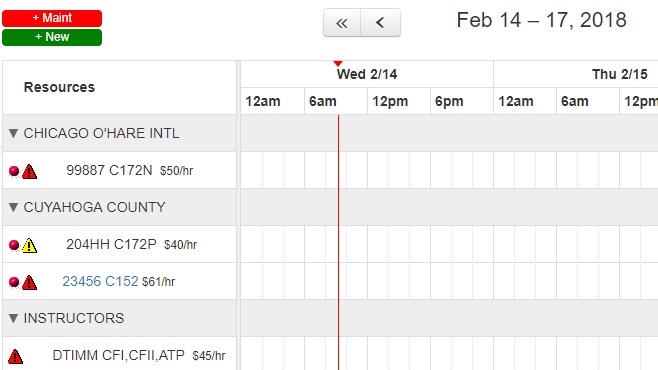Click the red status dot for 23456 C152

pos(14,281)
